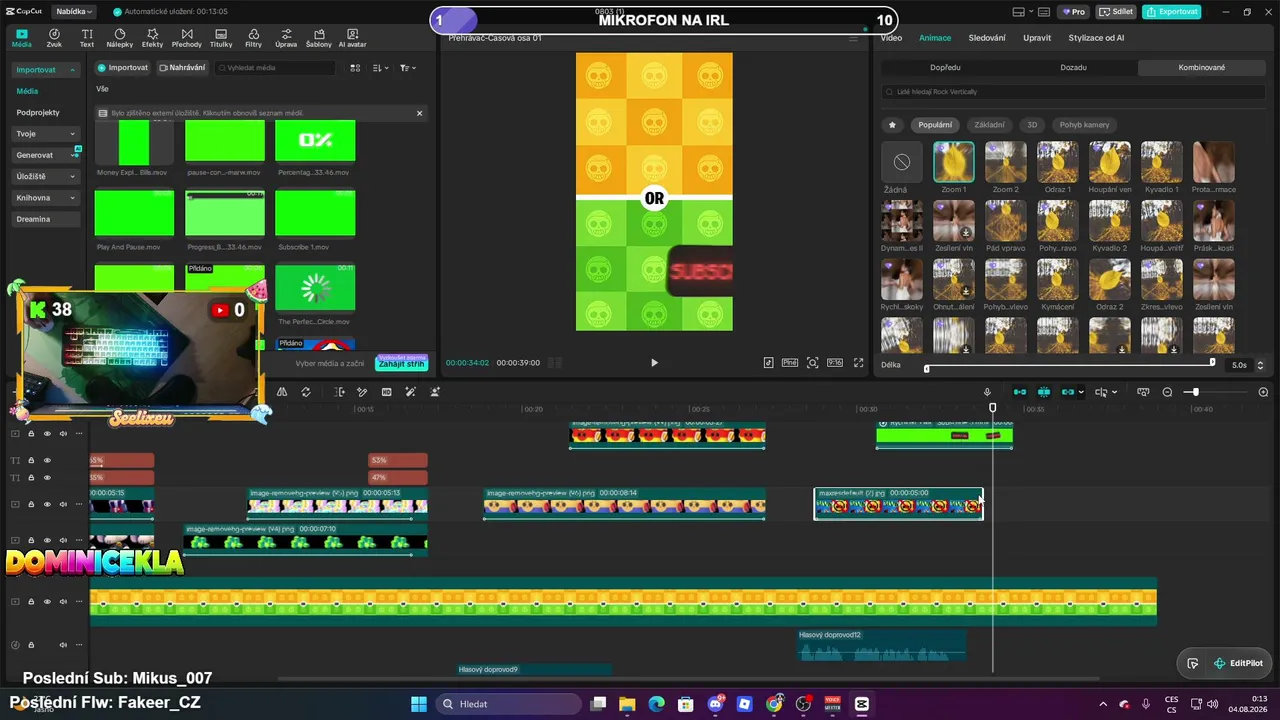Click the Nahrávání record button
This screenshot has width=1280, height=720.
[182, 68]
